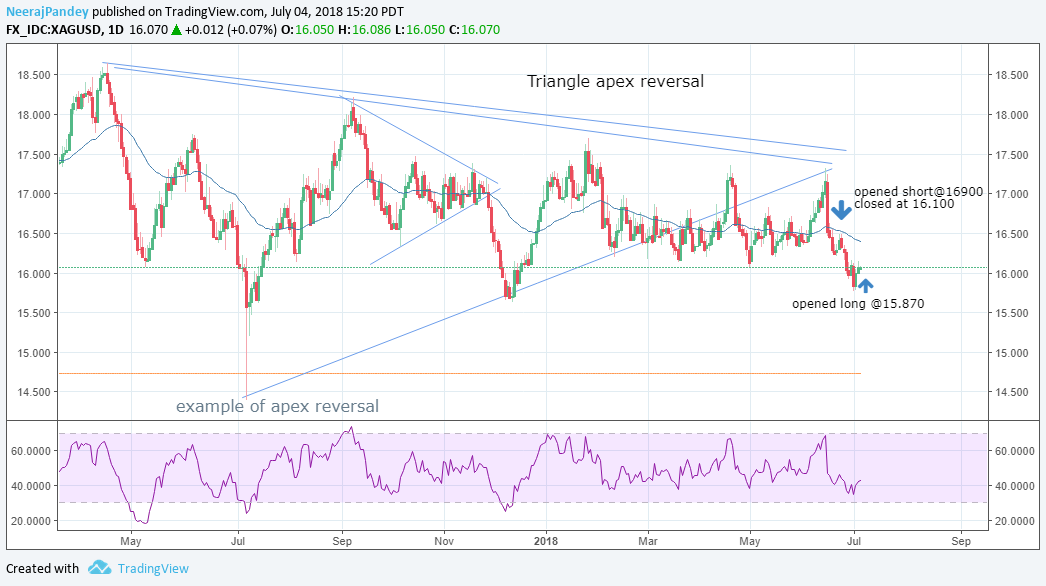Click the 'opened short@16900' note
1046x586 pixels.
(x=919, y=192)
